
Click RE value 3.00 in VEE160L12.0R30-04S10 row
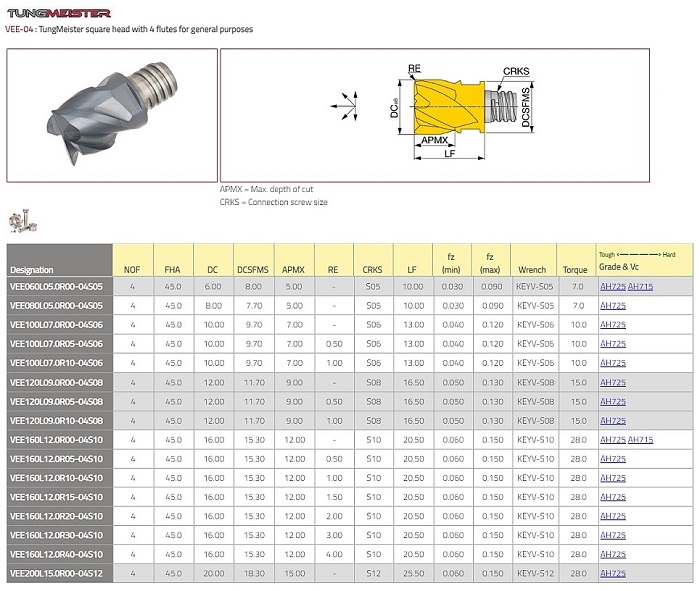334,535
